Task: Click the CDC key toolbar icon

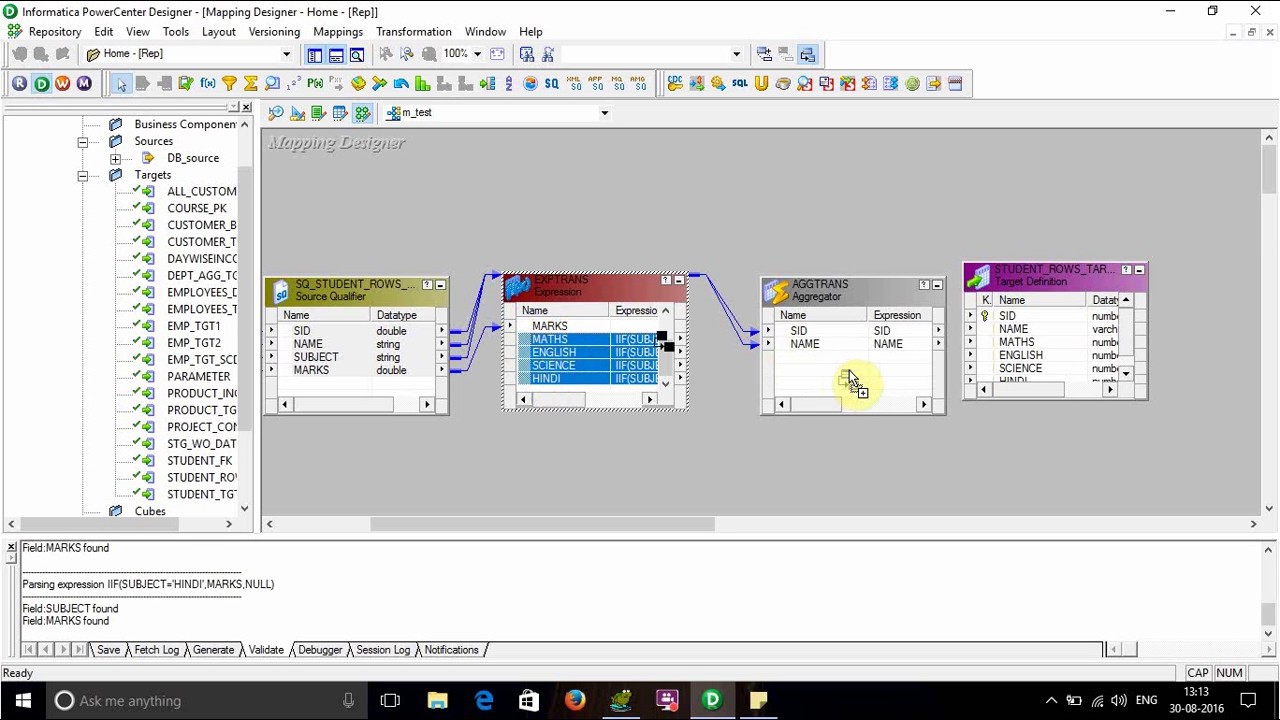Action: tap(675, 84)
